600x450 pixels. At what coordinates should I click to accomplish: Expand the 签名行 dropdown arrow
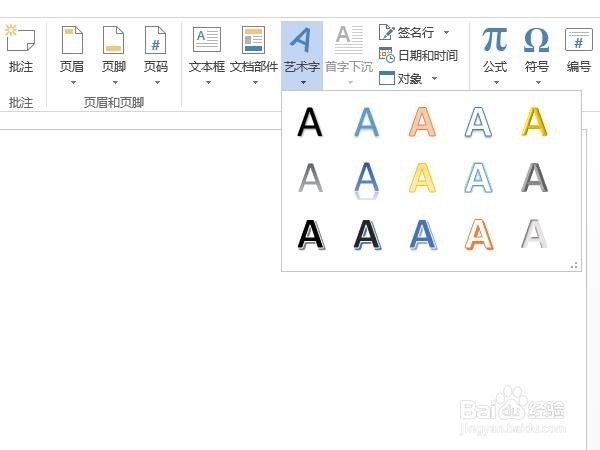point(446,32)
